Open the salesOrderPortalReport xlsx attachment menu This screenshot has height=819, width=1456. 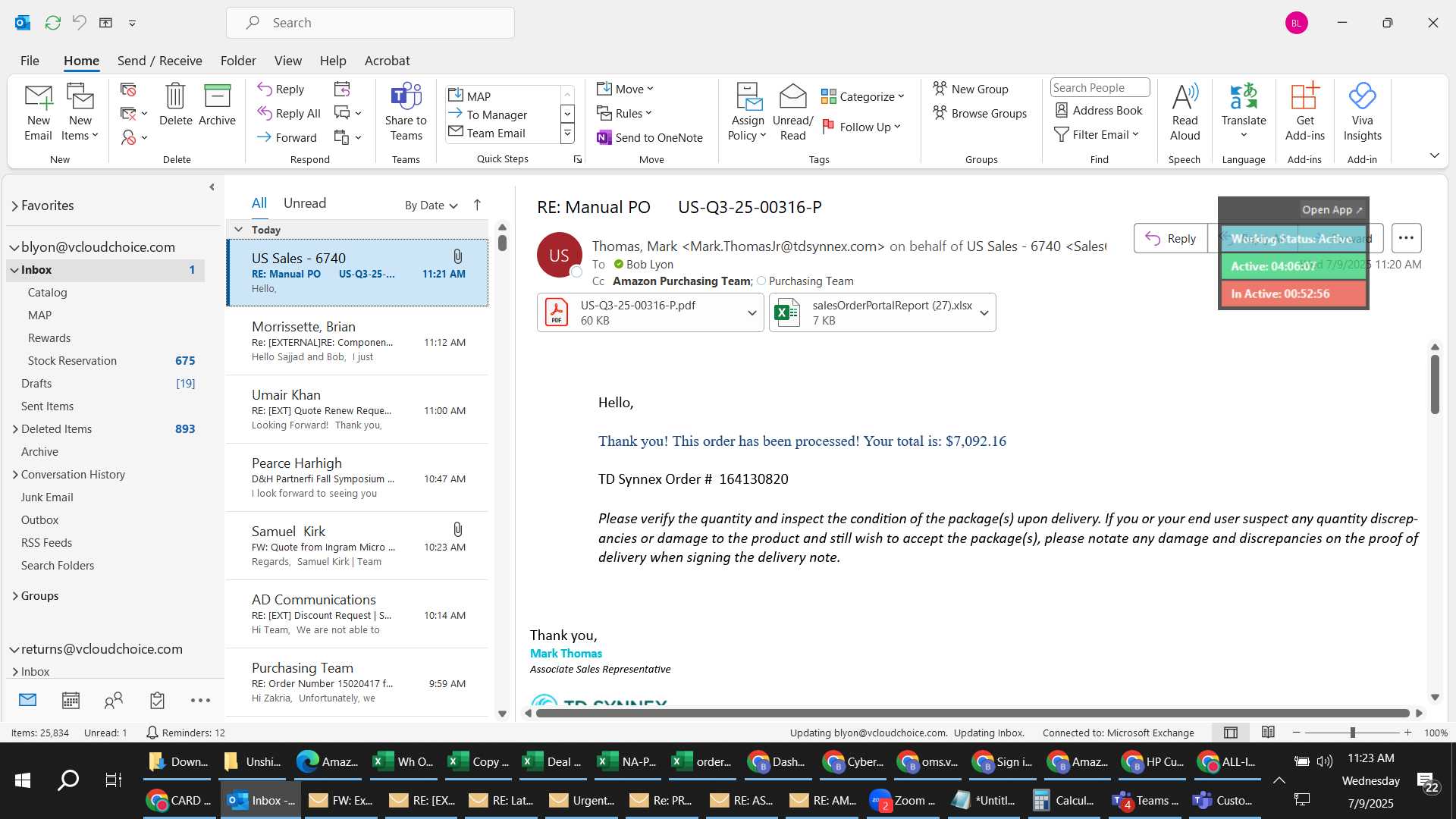coord(984,312)
